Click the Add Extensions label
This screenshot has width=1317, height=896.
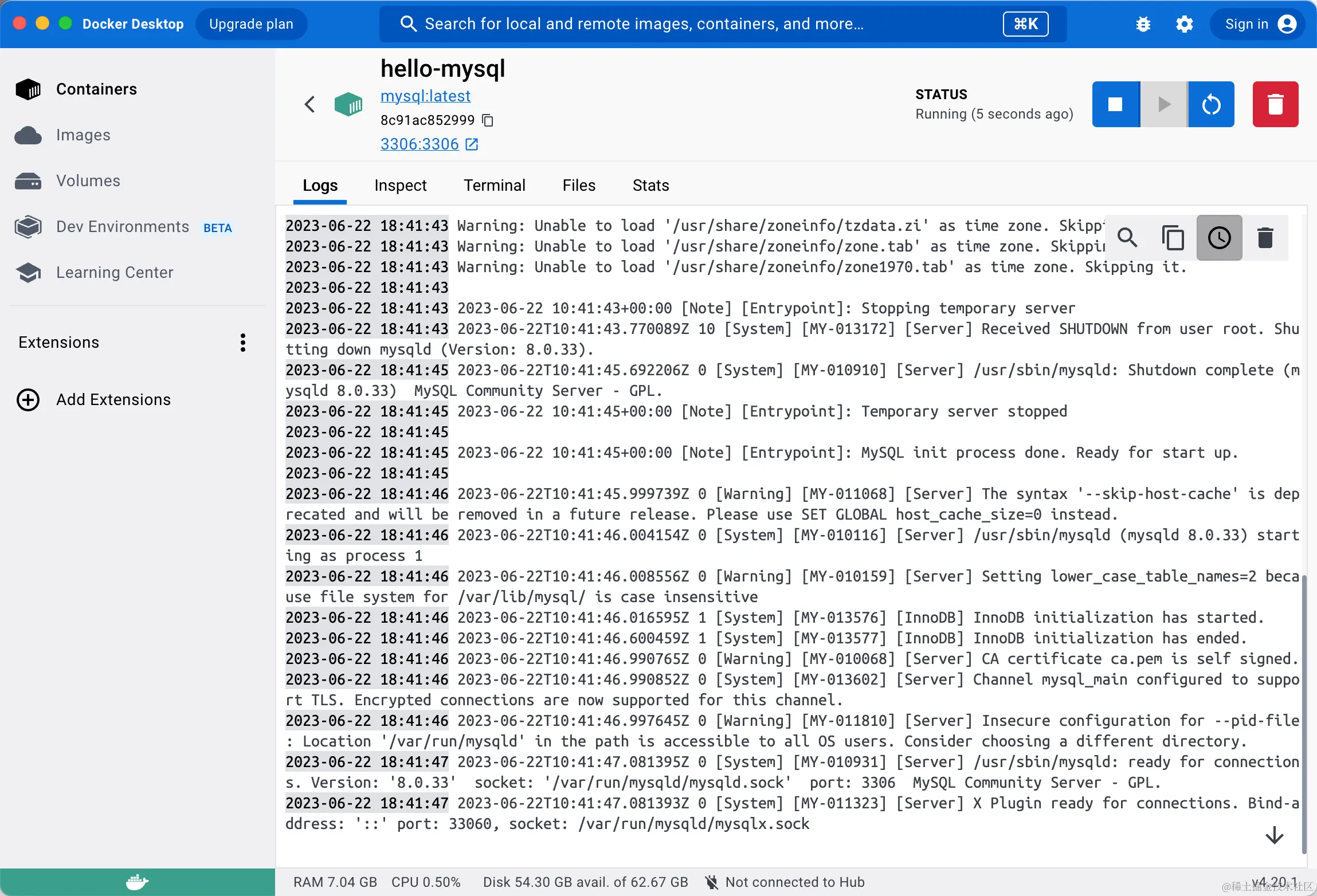(113, 400)
